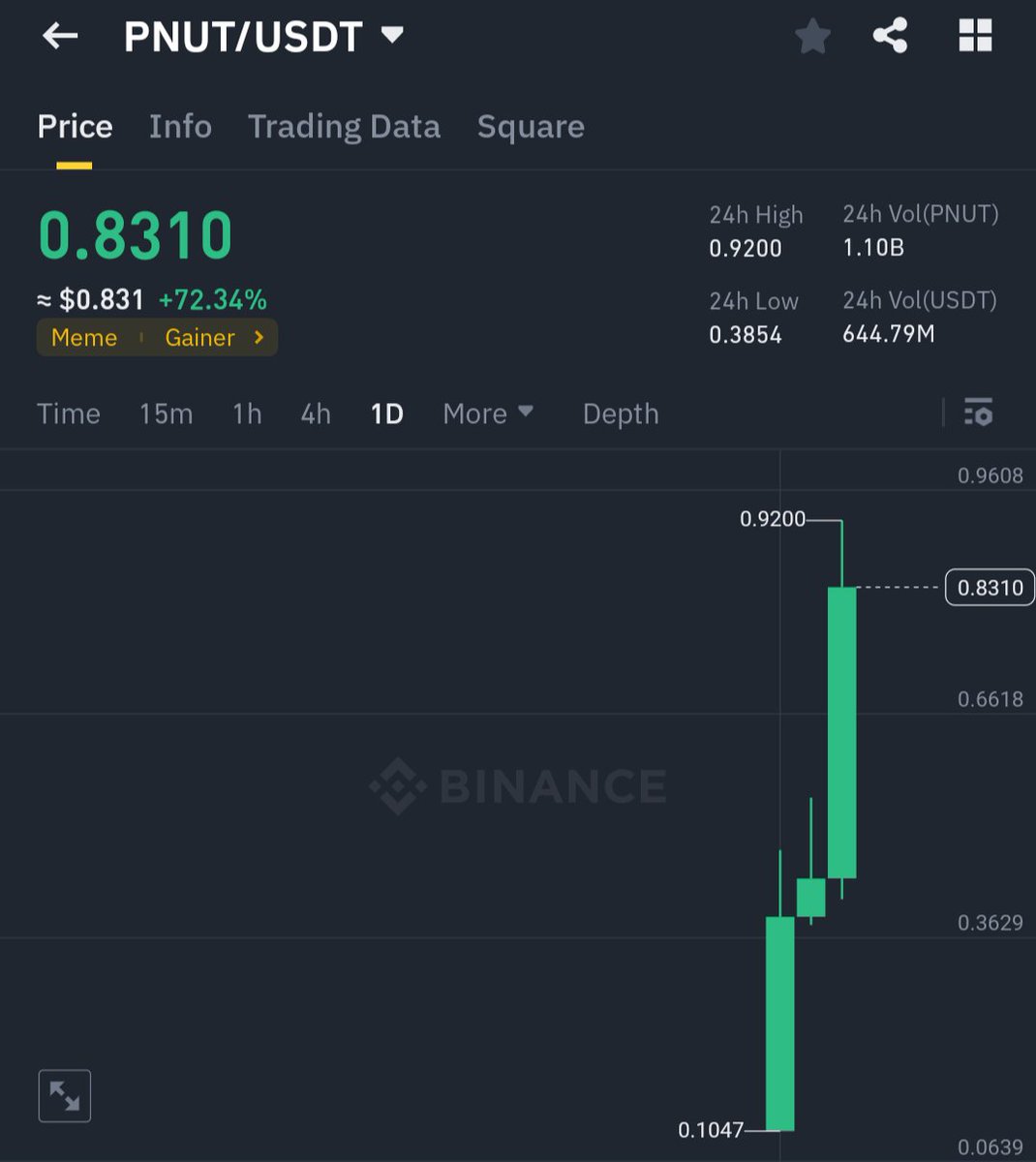Viewport: 1036px width, 1162px height.
Task: Select the 1h chart interval
Action: 247,413
